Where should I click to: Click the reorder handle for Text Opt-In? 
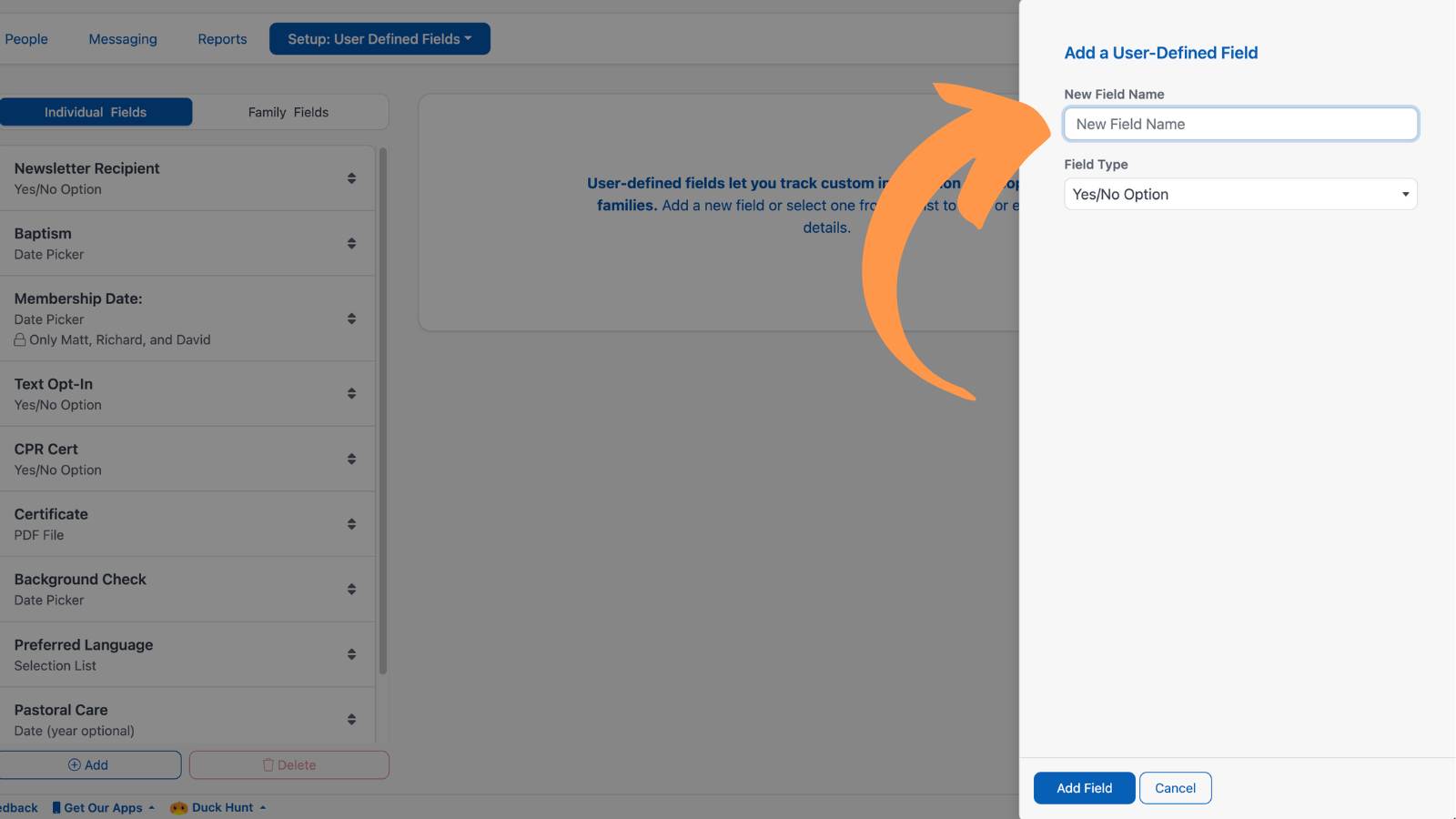[351, 393]
